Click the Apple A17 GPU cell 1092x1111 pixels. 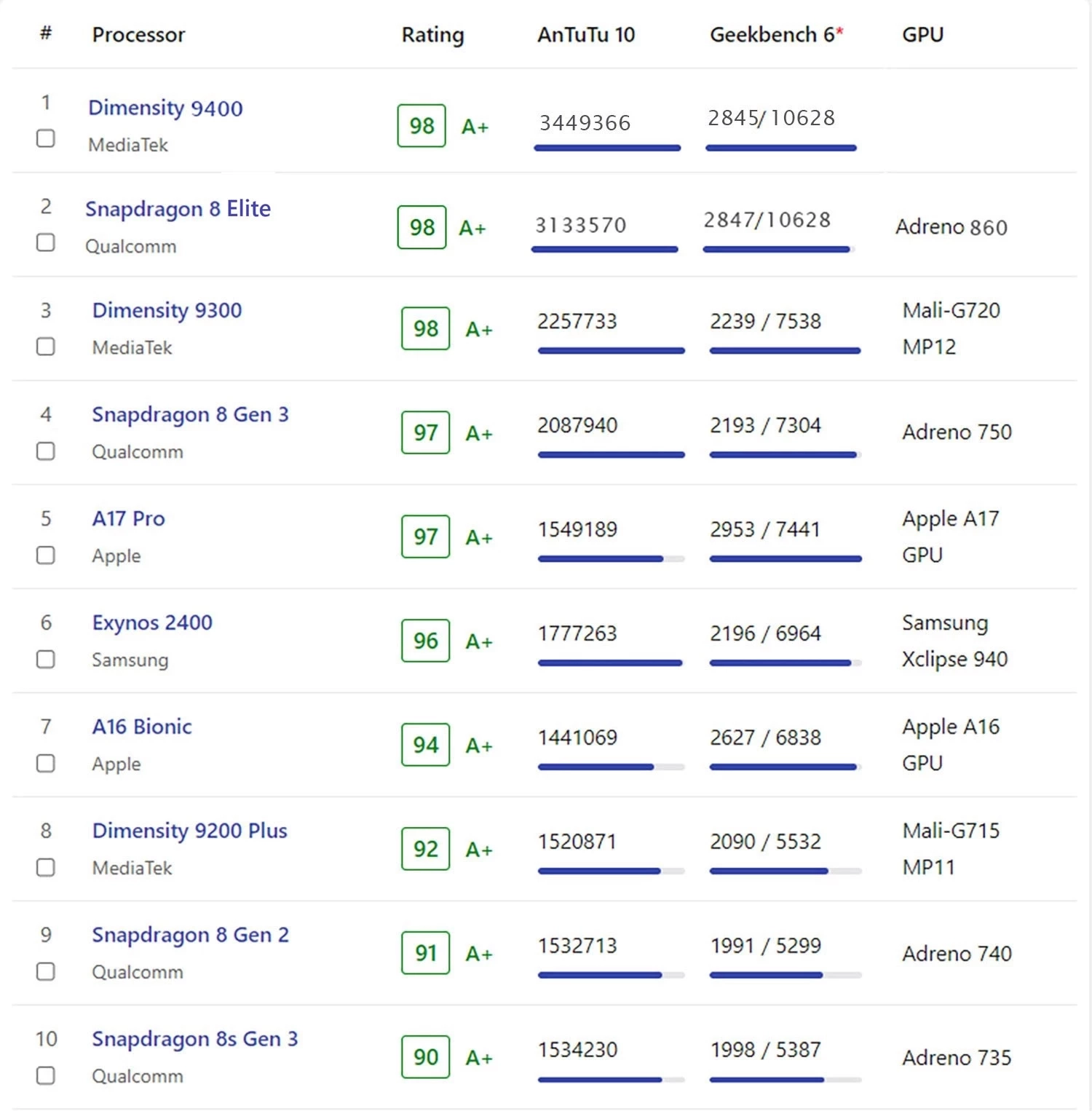pos(950,537)
